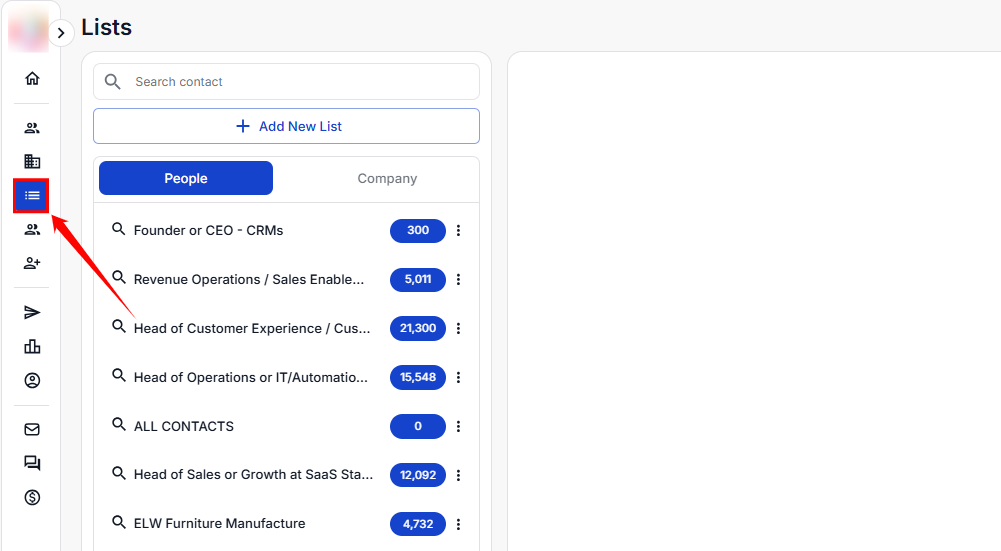Open options menu for ALL CONTACTS list
Image resolution: width=1001 pixels, height=551 pixels.
tap(458, 427)
